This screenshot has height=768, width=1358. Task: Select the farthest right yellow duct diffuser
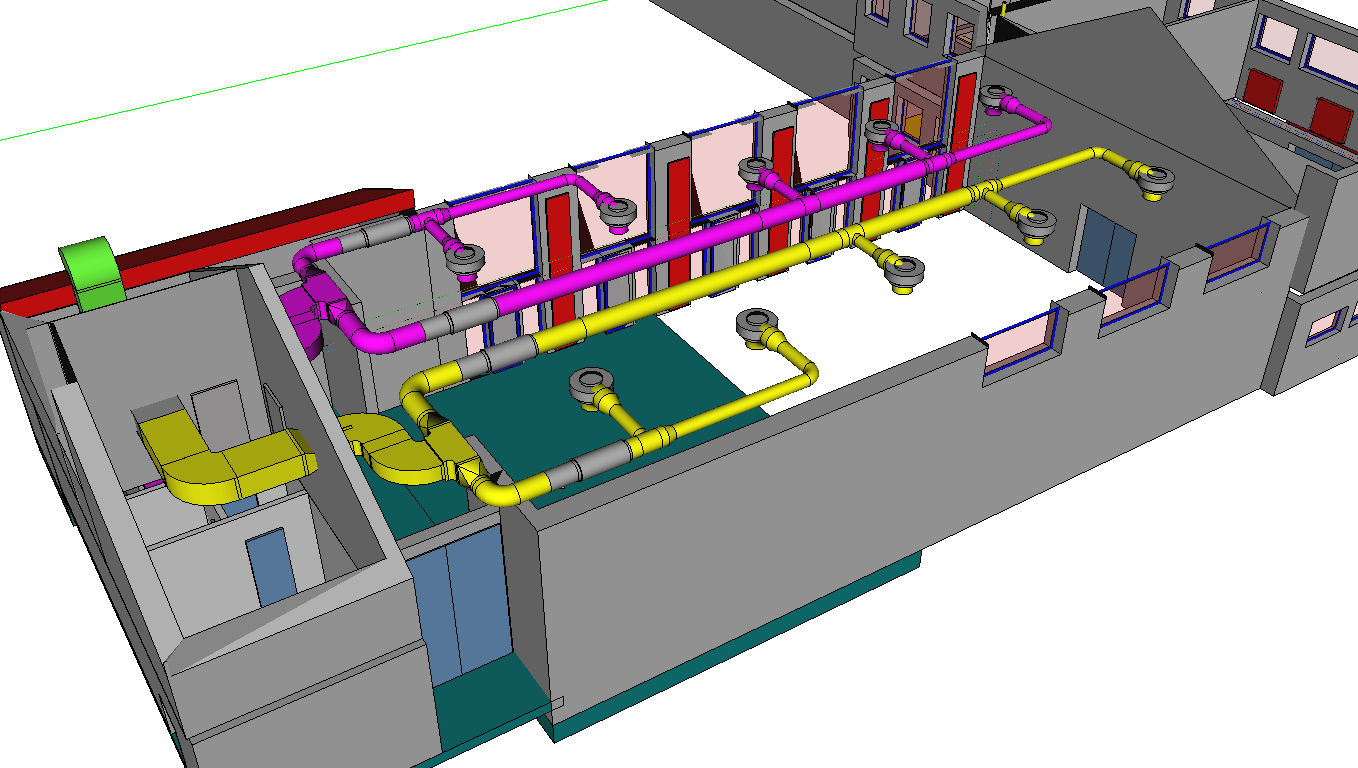coord(1153,181)
